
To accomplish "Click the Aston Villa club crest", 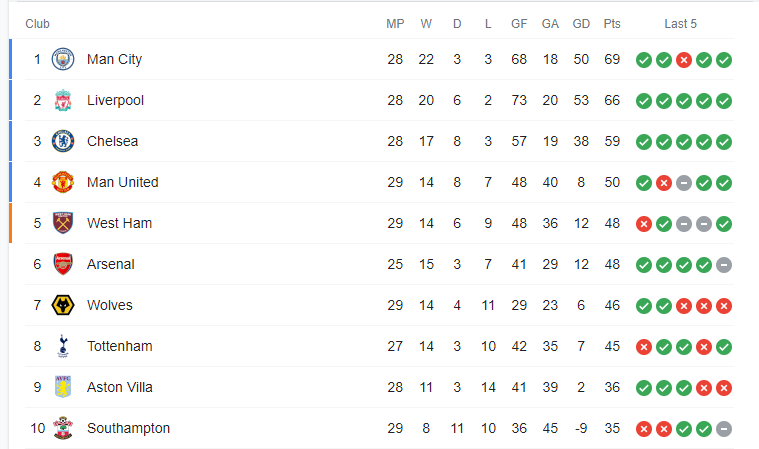I will (63, 387).
